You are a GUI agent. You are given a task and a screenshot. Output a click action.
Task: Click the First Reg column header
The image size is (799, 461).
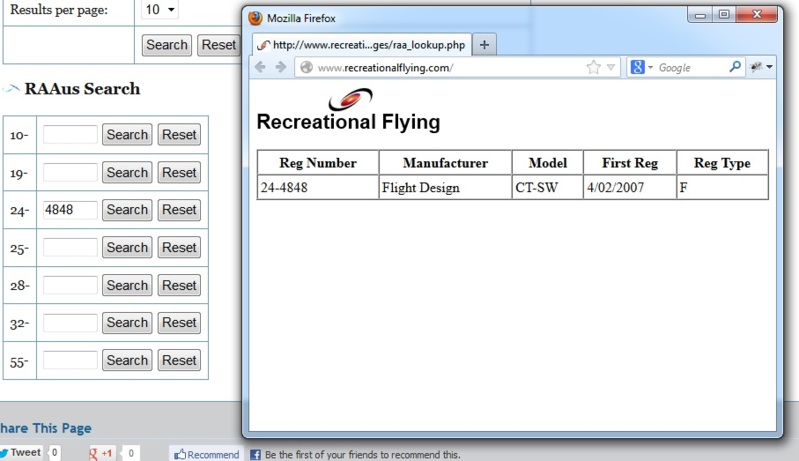[x=630, y=163]
